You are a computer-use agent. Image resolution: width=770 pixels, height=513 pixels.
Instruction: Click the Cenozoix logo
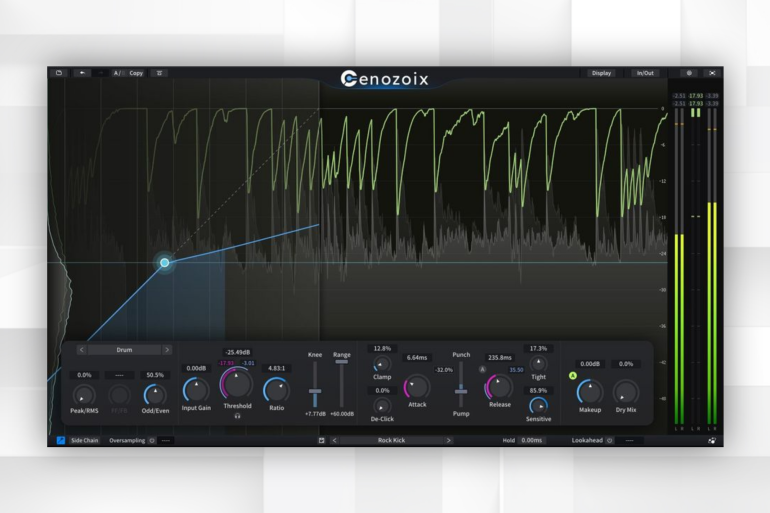point(385,79)
